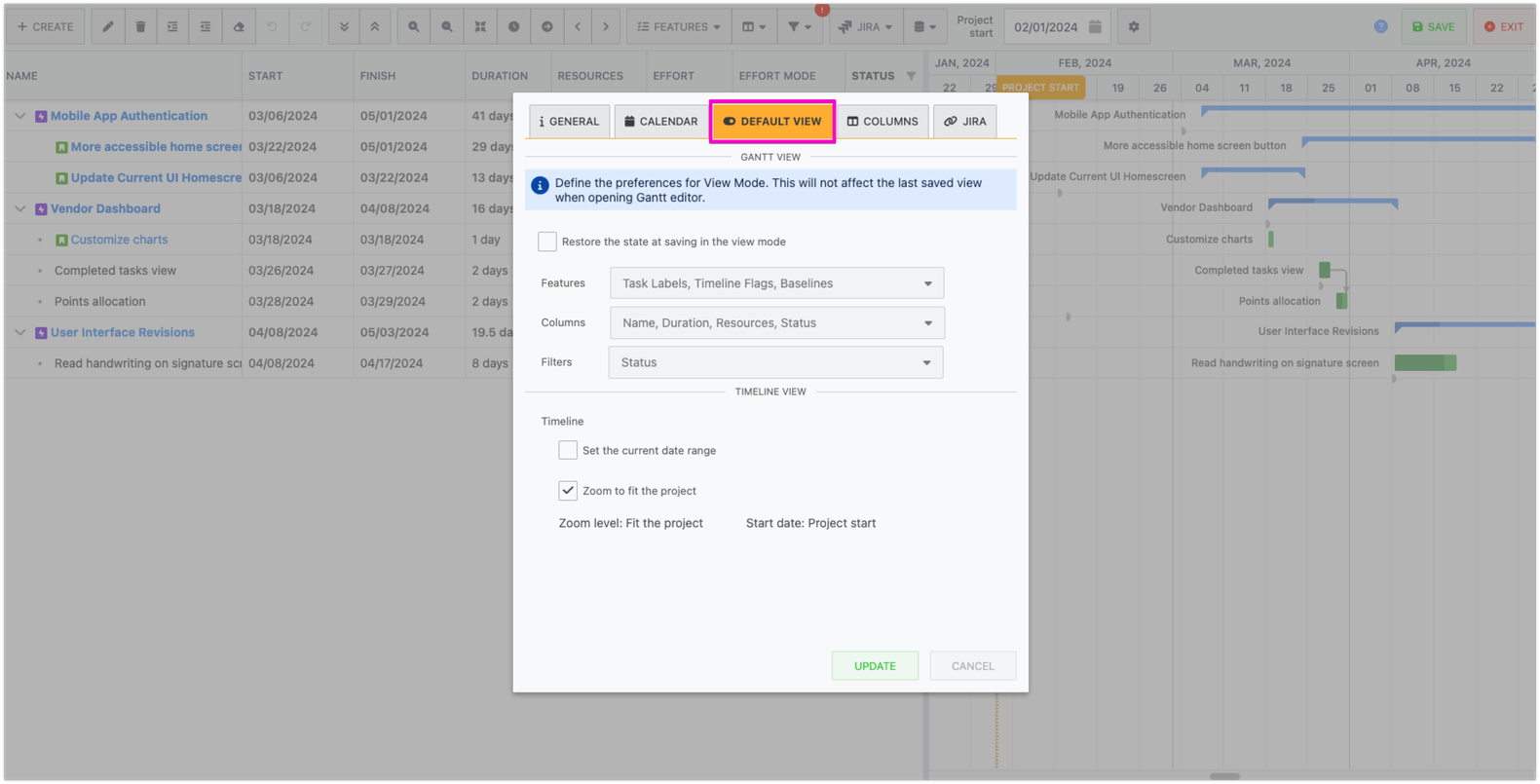
Task: Switch to the Calendar tab
Action: [661, 122]
